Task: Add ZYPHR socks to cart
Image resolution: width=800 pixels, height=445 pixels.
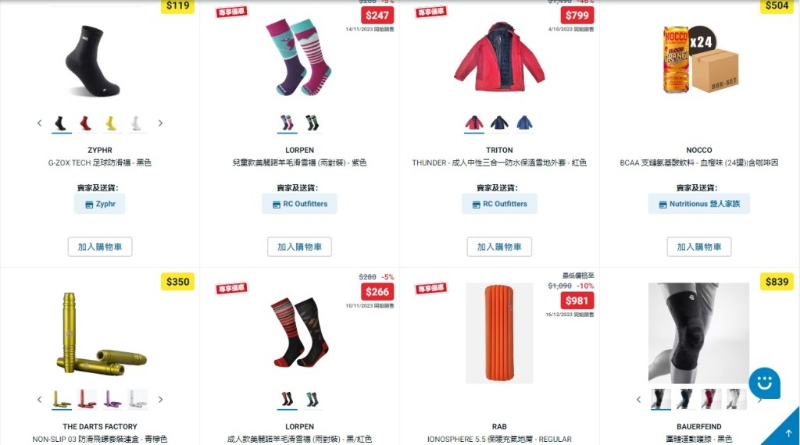Action: [x=100, y=247]
